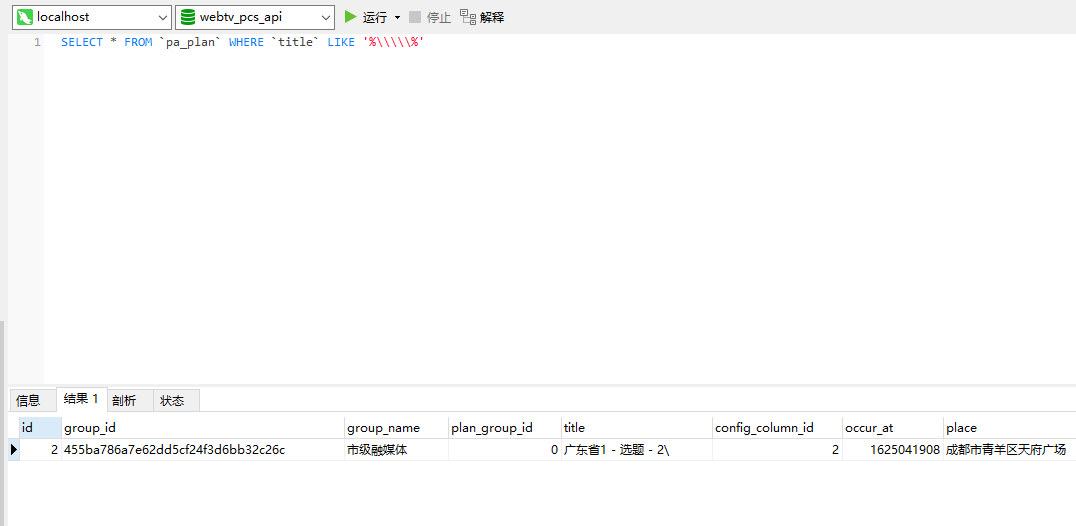The image size is (1076, 526).
Task: Click the id column header
Action: pyautogui.click(x=40, y=427)
